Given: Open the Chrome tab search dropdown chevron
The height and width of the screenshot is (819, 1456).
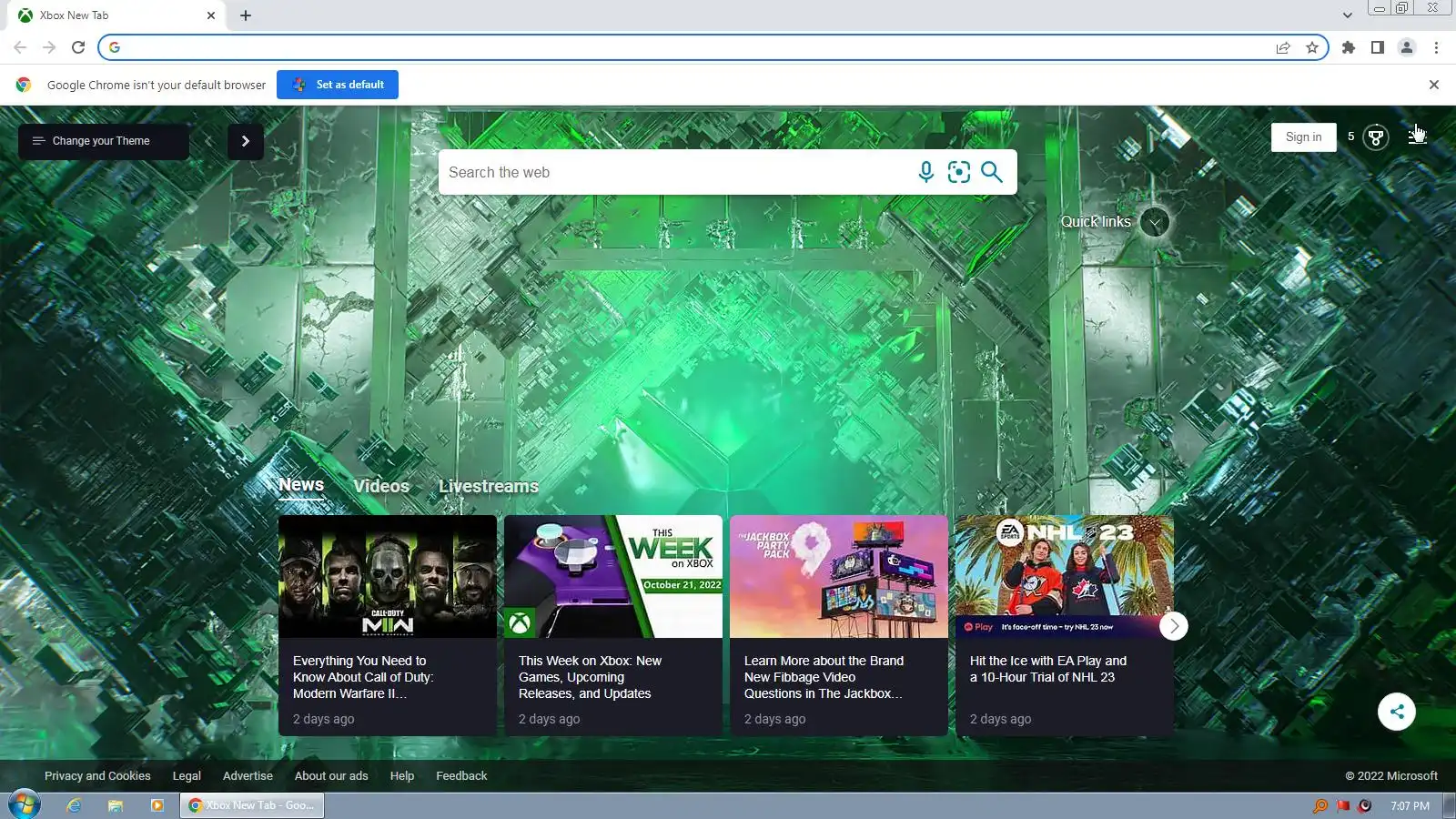Looking at the screenshot, I should coord(1348,15).
